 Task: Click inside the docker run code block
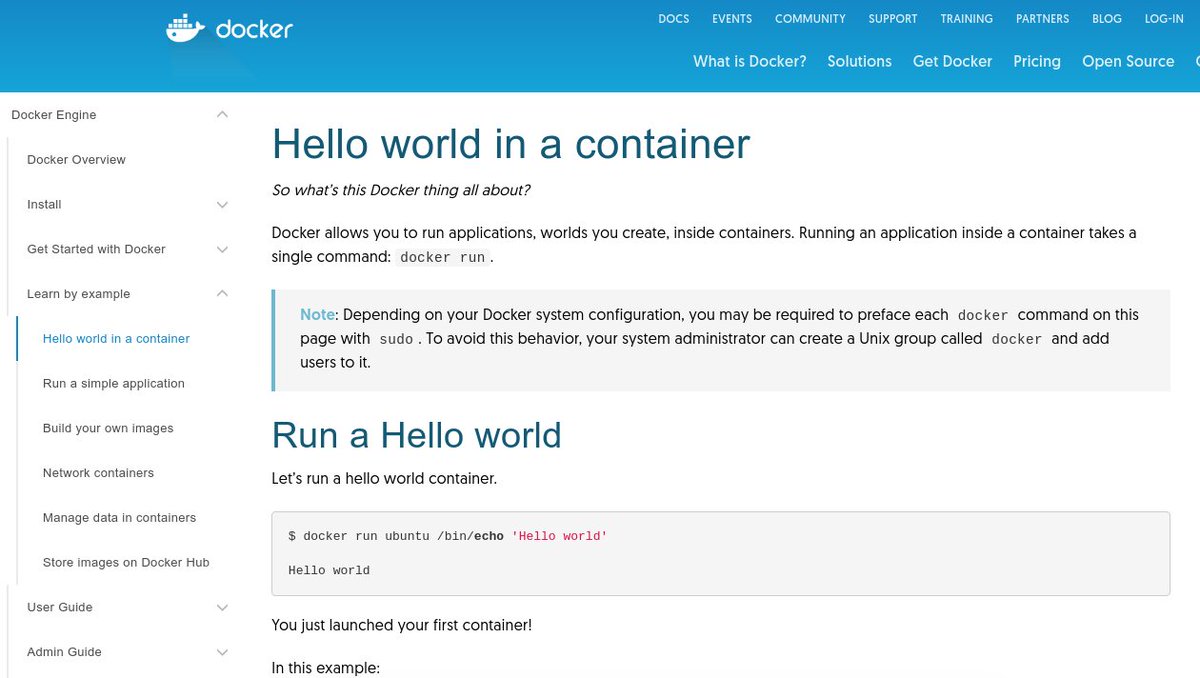(x=721, y=554)
